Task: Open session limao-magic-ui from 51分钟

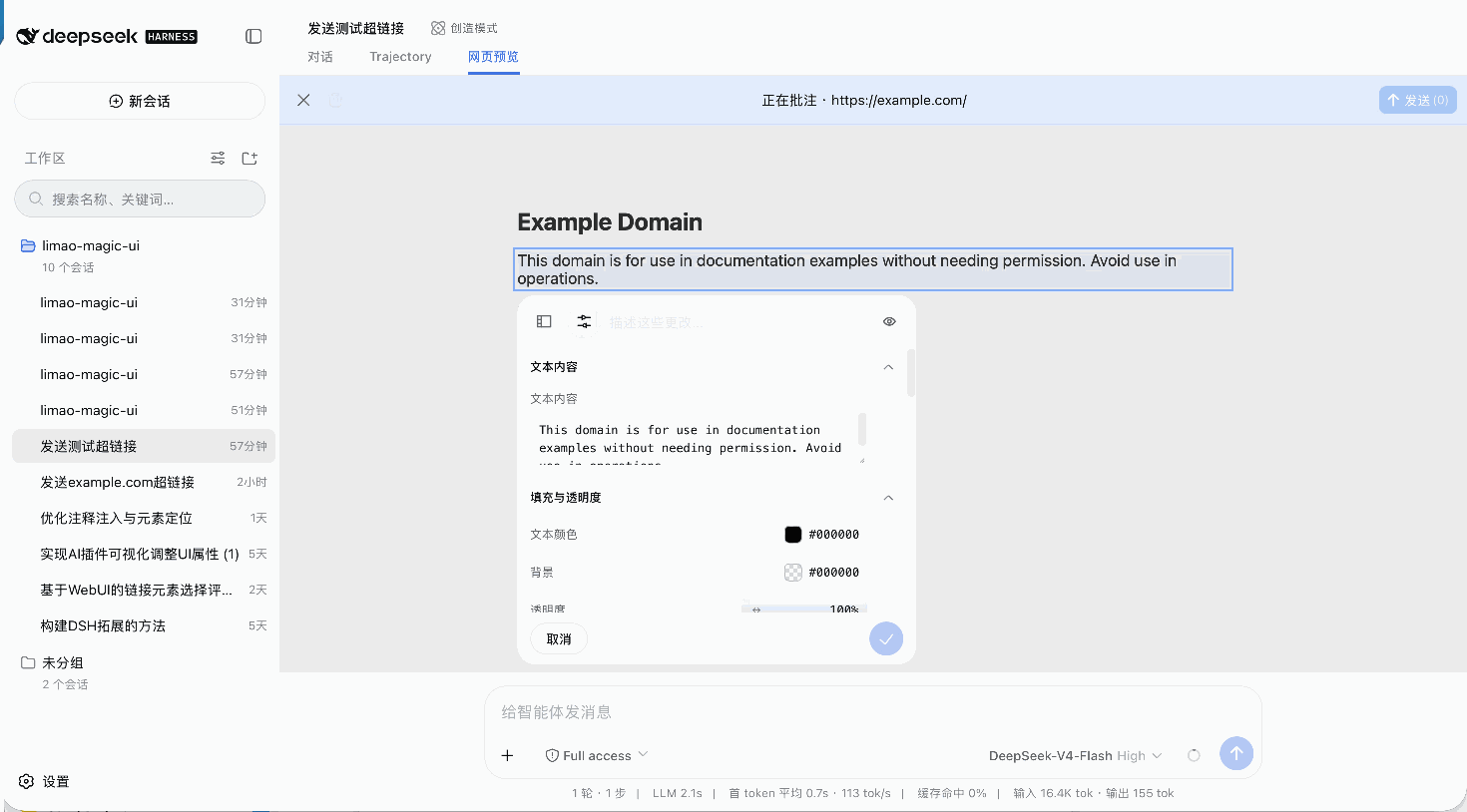Action: pyautogui.click(x=144, y=410)
